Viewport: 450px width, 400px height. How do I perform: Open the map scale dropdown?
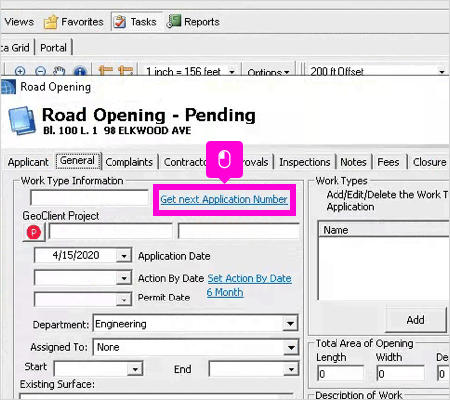tap(232, 72)
